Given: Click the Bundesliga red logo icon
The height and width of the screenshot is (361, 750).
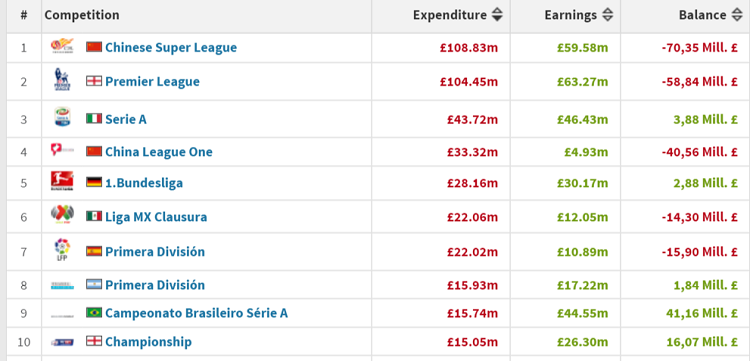Looking at the screenshot, I should pos(62,181).
